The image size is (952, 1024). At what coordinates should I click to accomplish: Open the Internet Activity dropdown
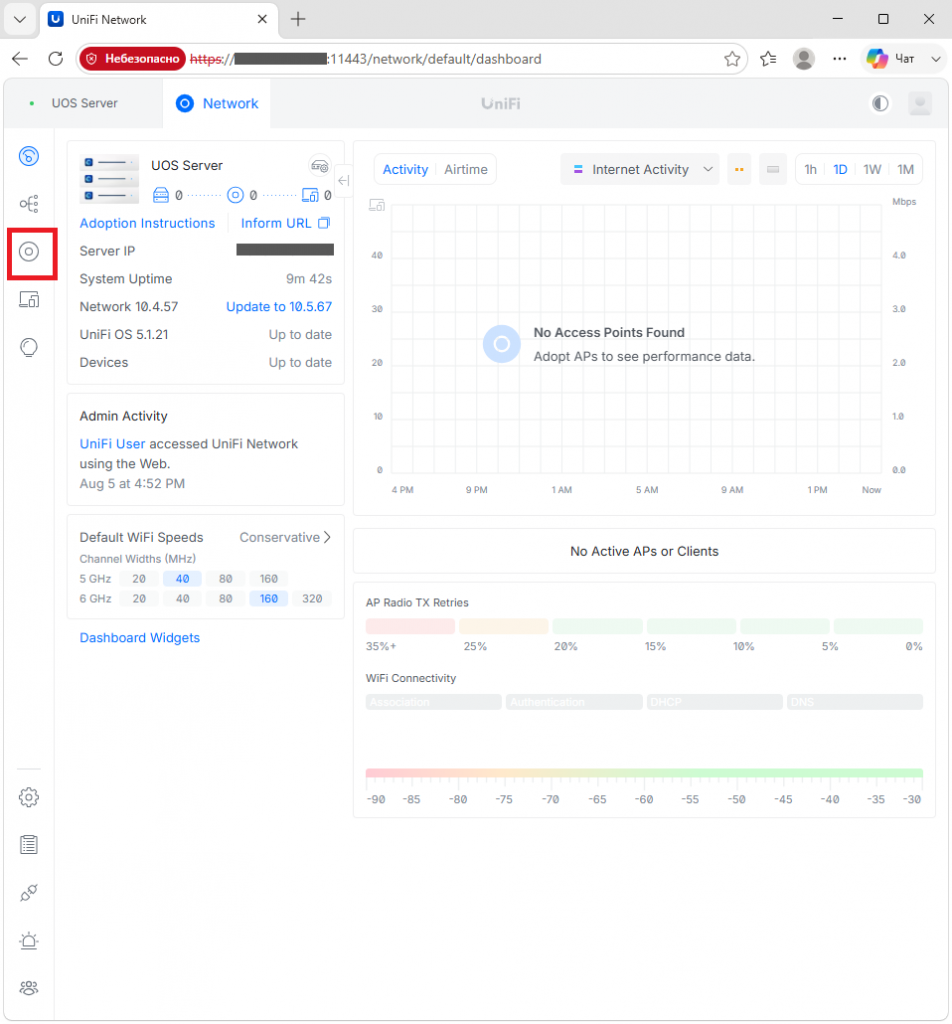[x=640, y=169]
